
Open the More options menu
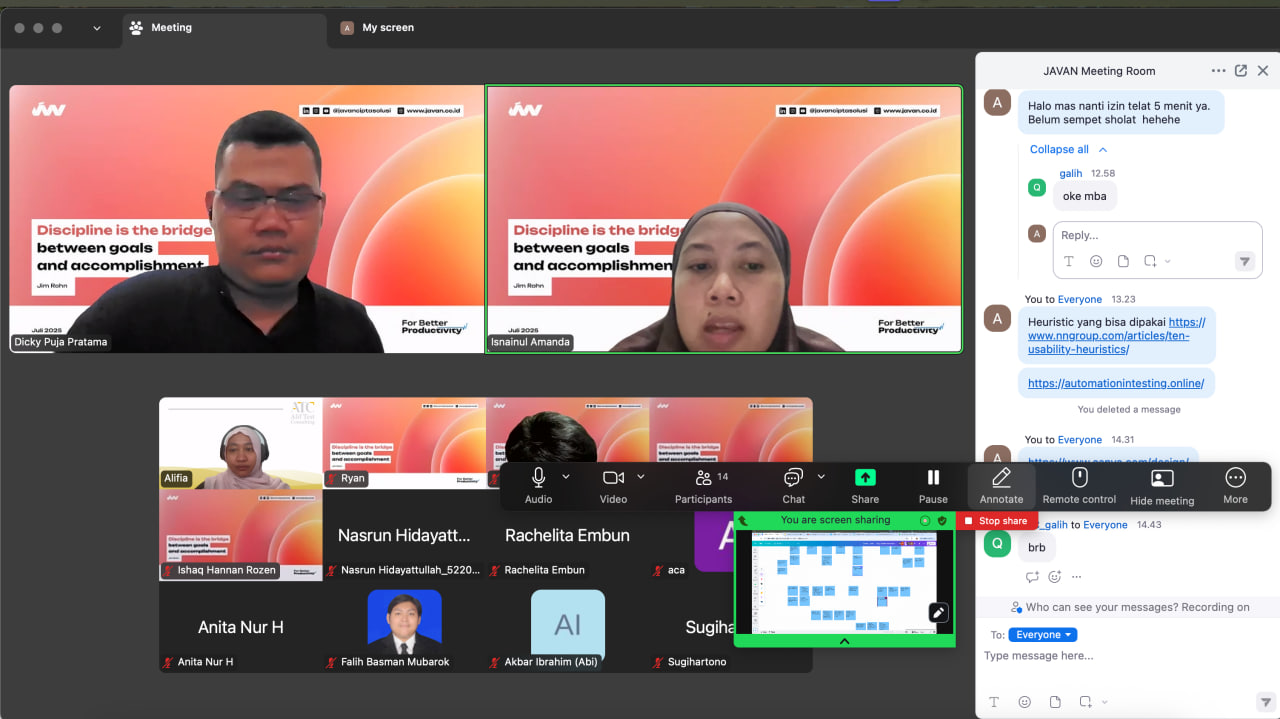pyautogui.click(x=1235, y=485)
